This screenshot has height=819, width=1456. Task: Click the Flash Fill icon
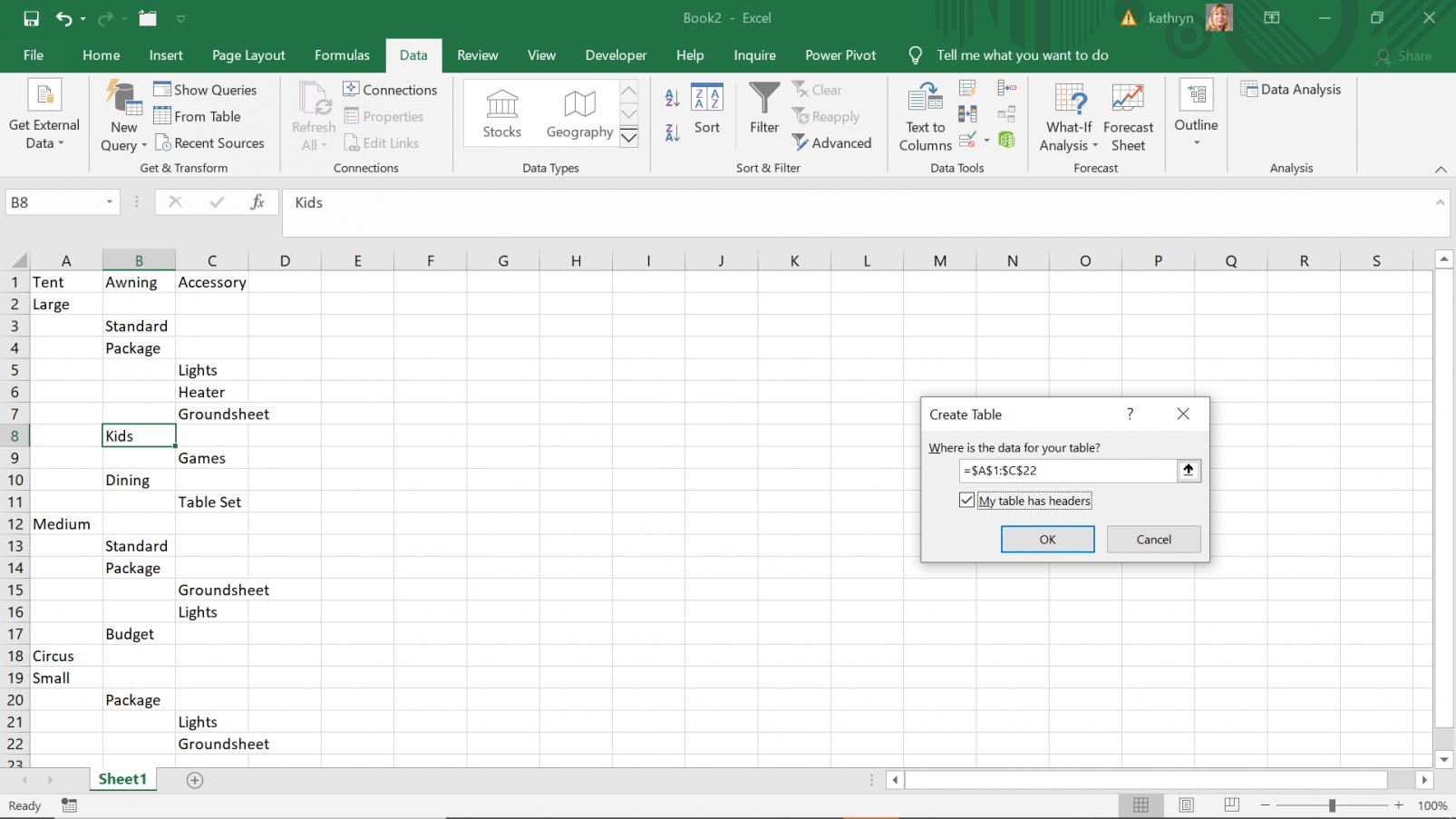point(967,88)
